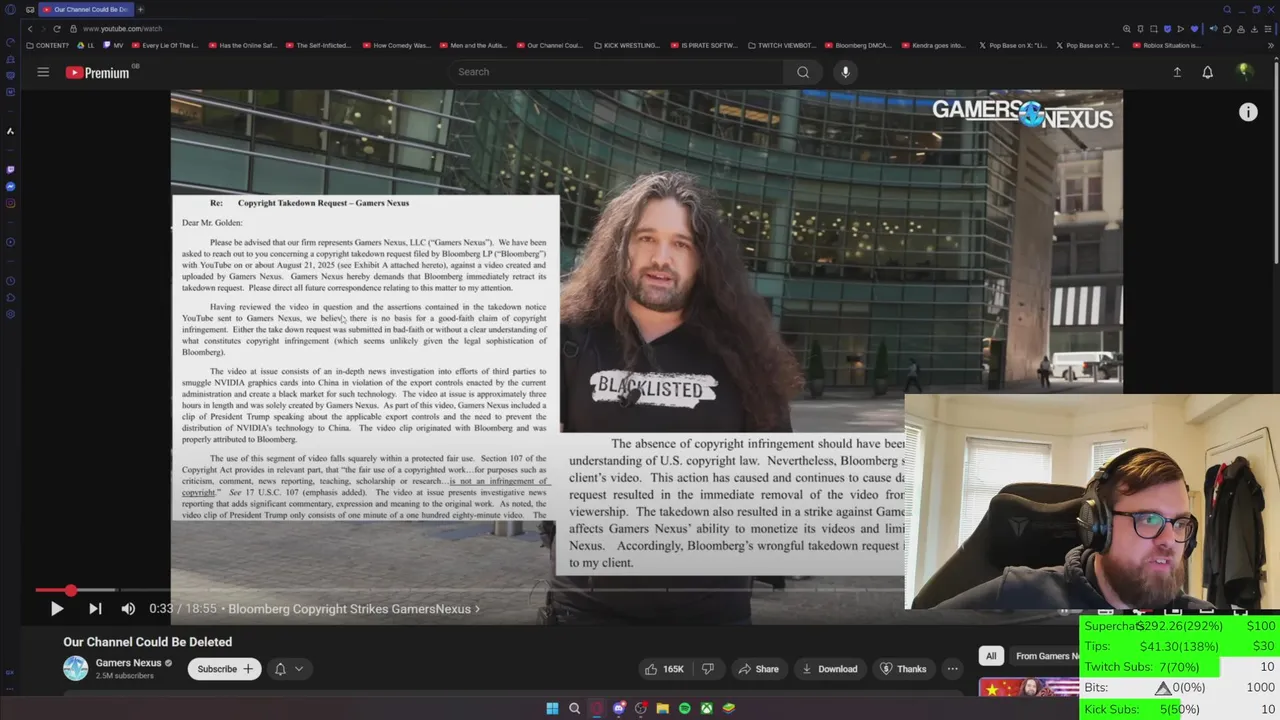
Task: Go back with the browser back arrow
Action: click(x=30, y=29)
